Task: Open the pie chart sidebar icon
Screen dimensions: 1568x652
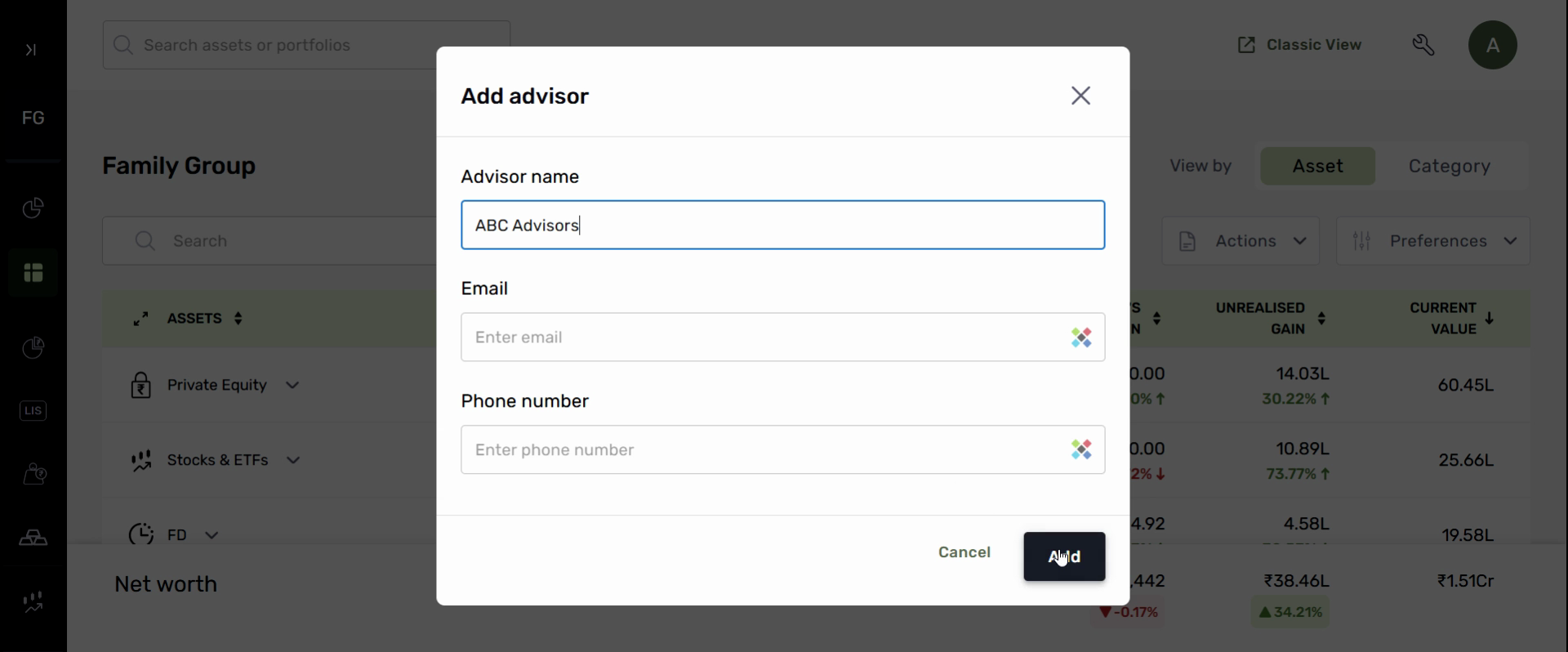Action: coord(33,208)
